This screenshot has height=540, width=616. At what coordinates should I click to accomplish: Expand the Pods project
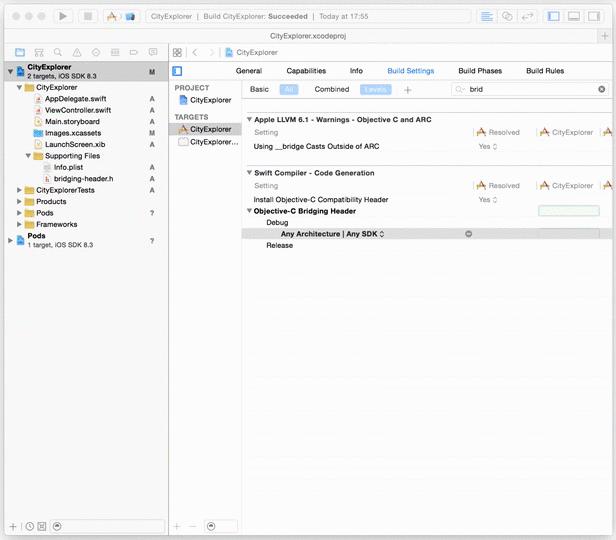click(x=10, y=240)
